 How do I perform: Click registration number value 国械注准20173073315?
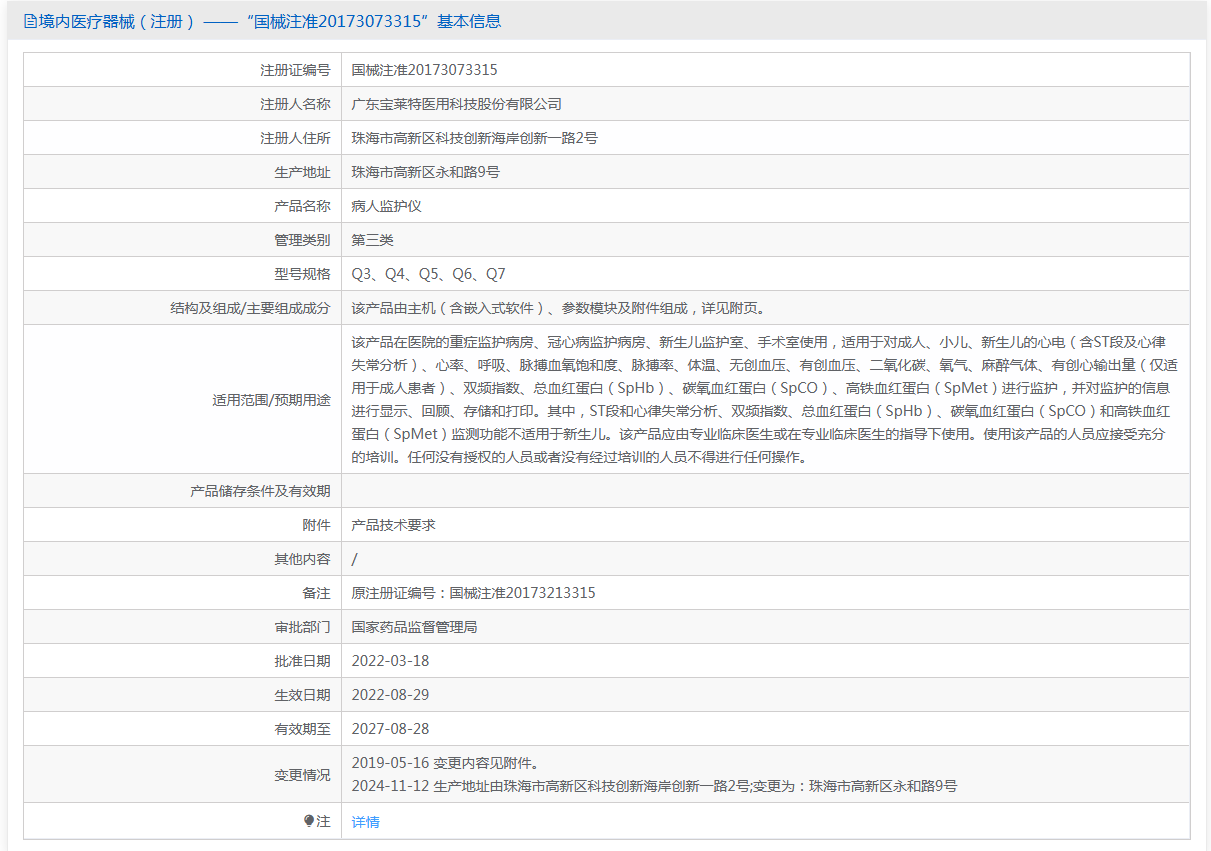click(x=425, y=70)
